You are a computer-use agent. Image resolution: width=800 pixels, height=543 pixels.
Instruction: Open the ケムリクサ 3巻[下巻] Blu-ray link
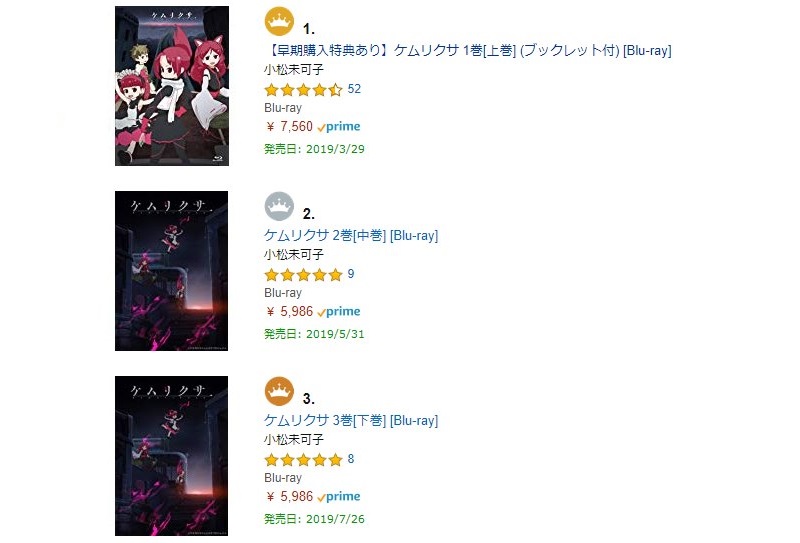[x=350, y=421]
